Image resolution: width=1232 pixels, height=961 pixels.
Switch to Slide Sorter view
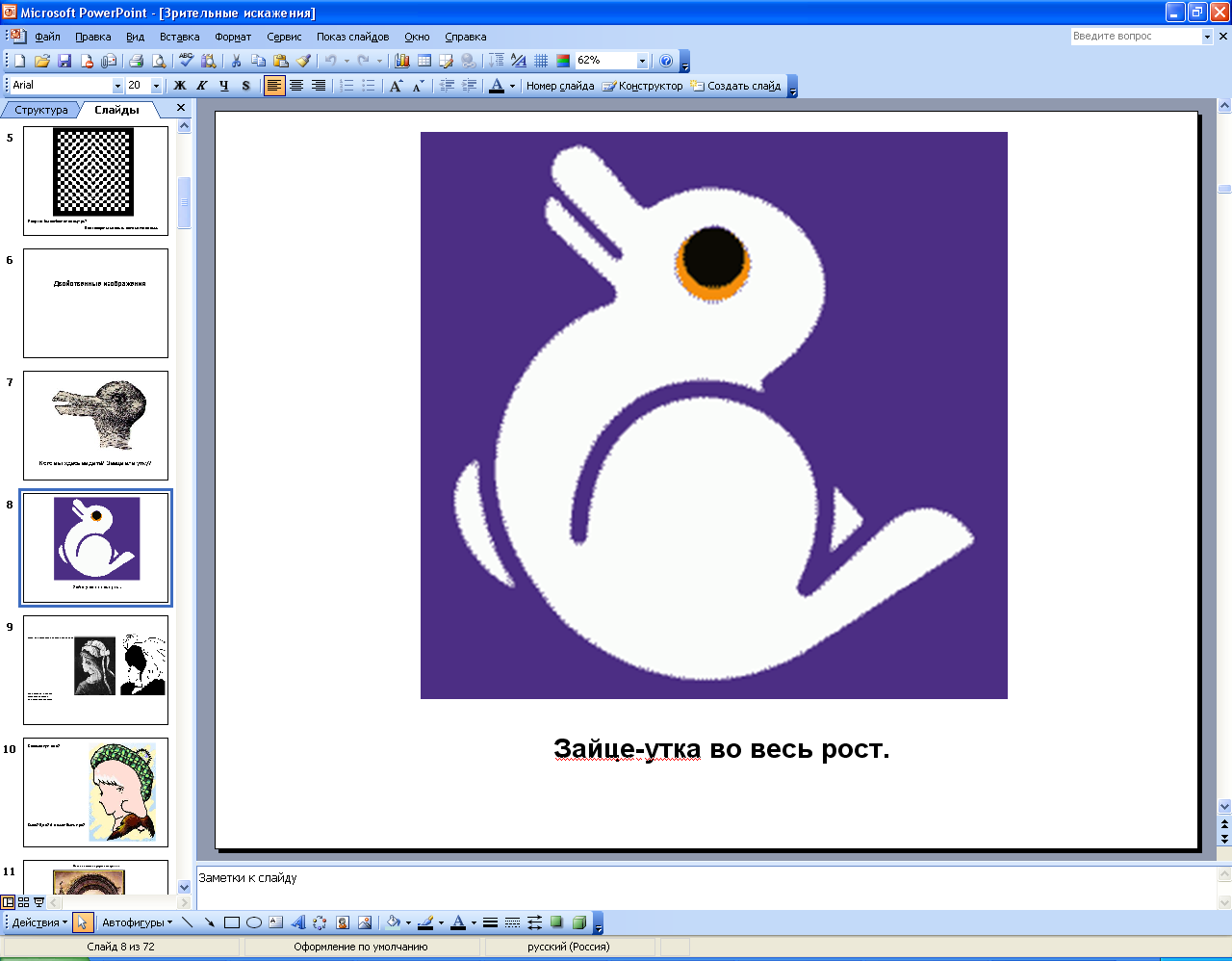coord(23,902)
